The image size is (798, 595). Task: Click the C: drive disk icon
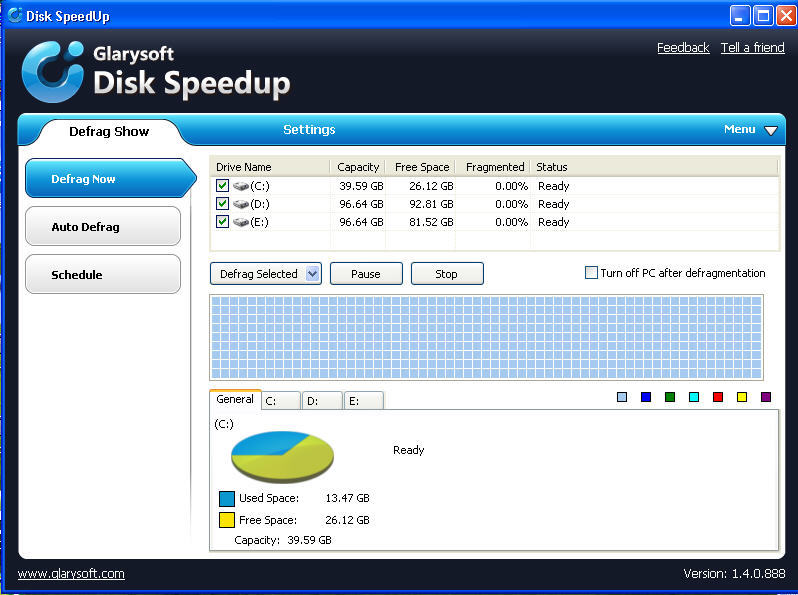pos(241,186)
